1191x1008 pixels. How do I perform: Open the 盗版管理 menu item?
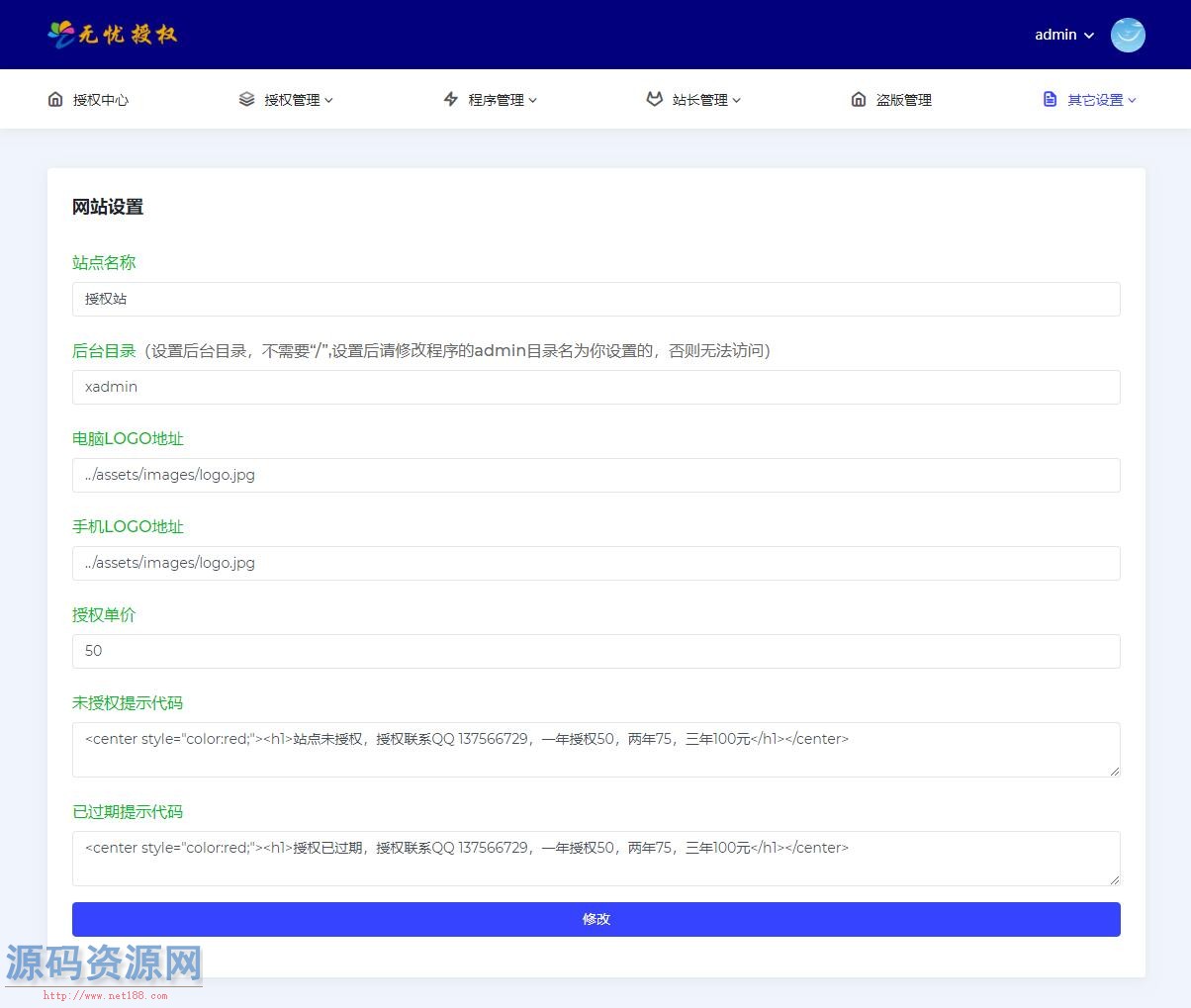click(x=903, y=100)
